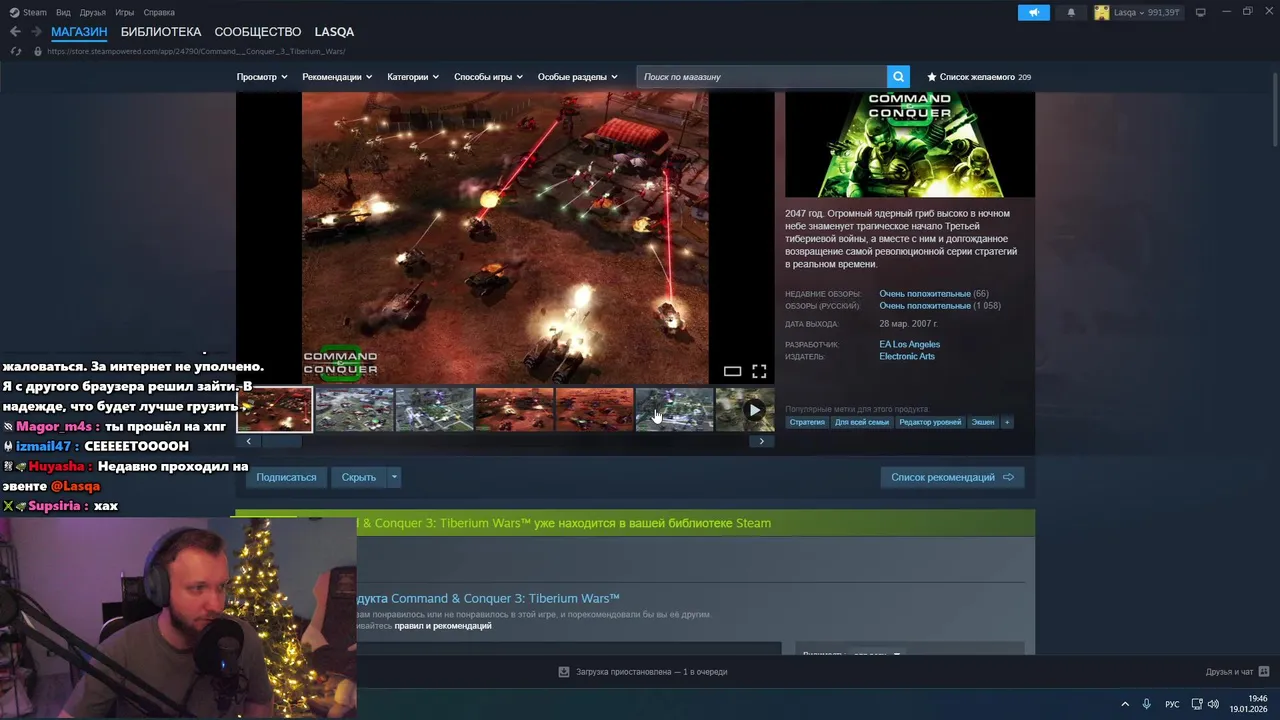Image resolution: width=1280 pixels, height=720 pixels.
Task: Go to the СООБЩЕСТВО tab
Action: [258, 32]
